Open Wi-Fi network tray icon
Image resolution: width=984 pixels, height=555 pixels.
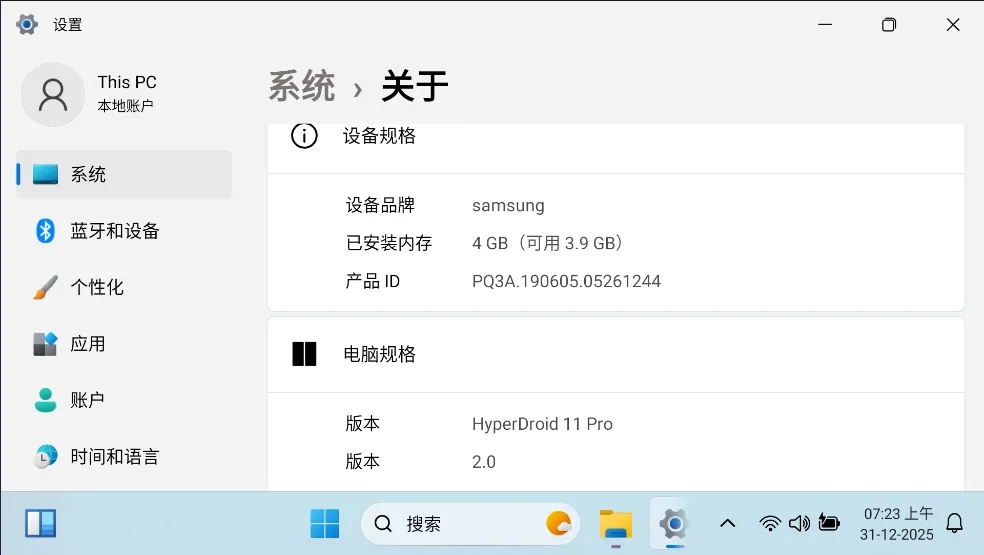770,523
